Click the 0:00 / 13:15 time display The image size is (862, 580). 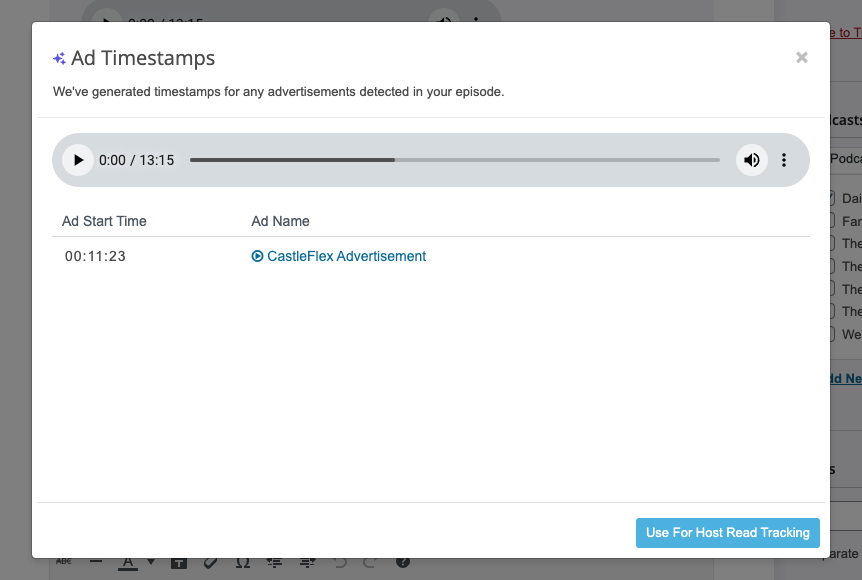136,160
